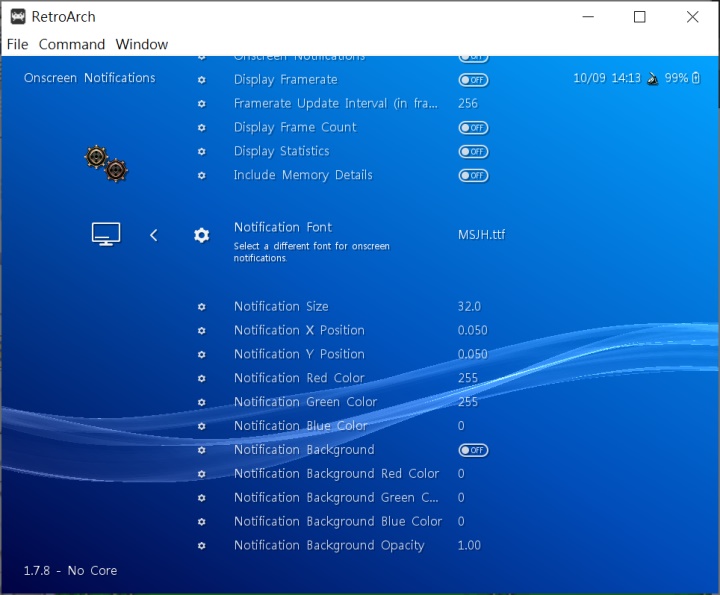
Task: Click the RetroArch logo in title bar
Action: [x=18, y=17]
